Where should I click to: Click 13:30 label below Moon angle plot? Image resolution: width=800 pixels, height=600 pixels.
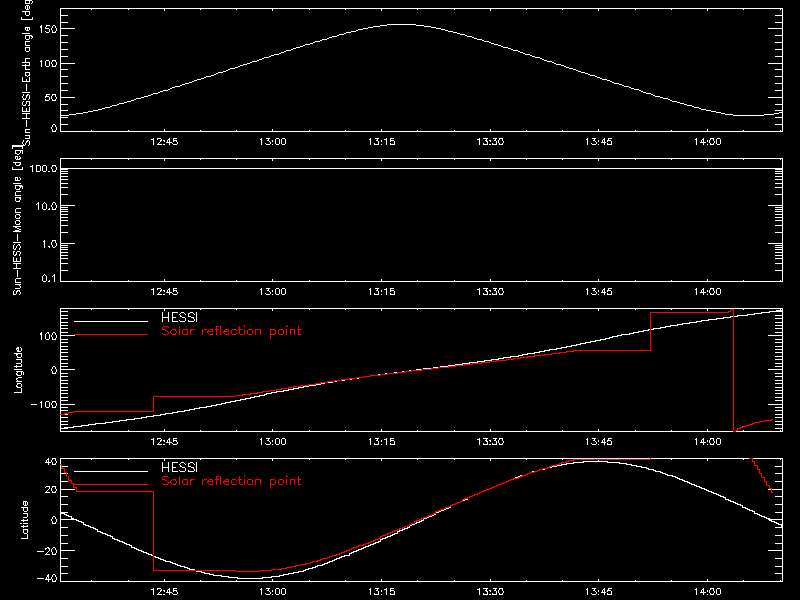(x=490, y=292)
